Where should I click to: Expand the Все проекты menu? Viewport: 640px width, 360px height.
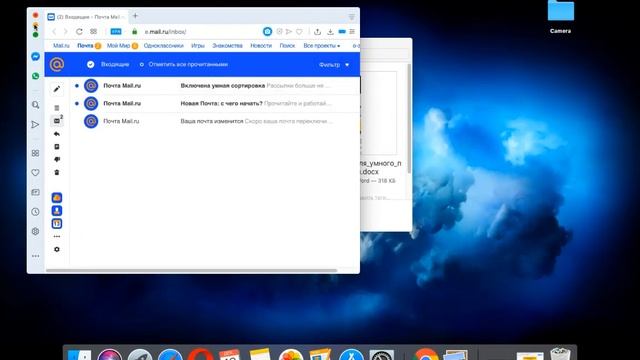[322, 46]
